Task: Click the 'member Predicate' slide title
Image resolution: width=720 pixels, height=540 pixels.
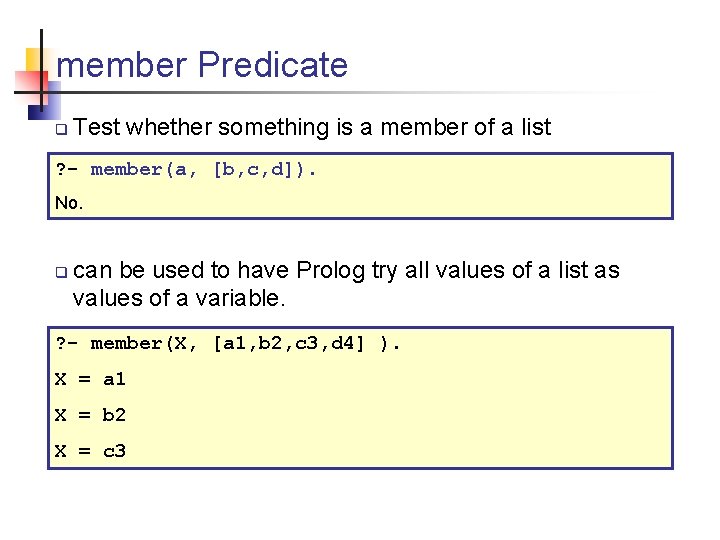Action: pyautogui.click(x=202, y=65)
